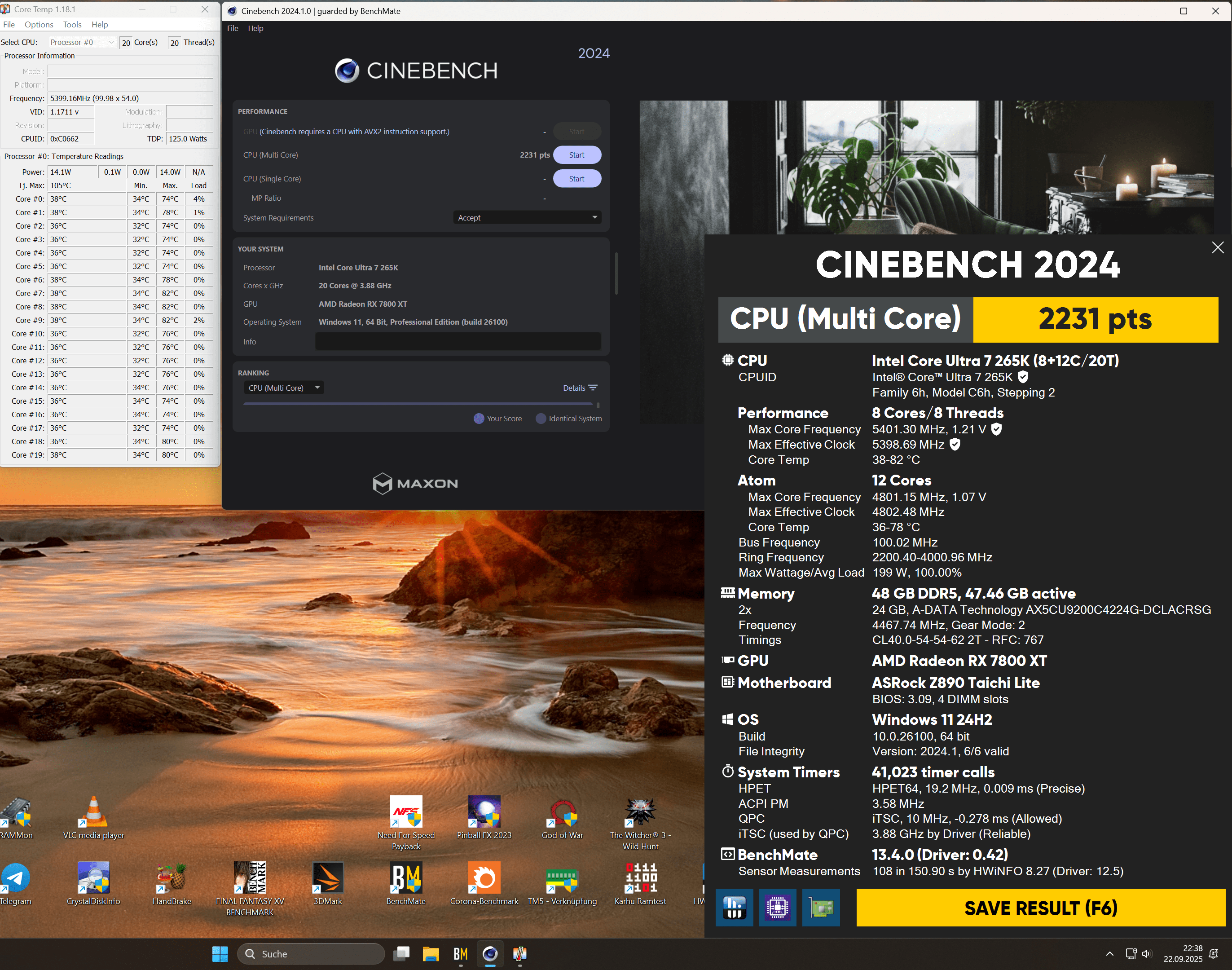1232x970 pixels.
Task: Expand the System Requirements Accept dropdown
Action: [527, 217]
